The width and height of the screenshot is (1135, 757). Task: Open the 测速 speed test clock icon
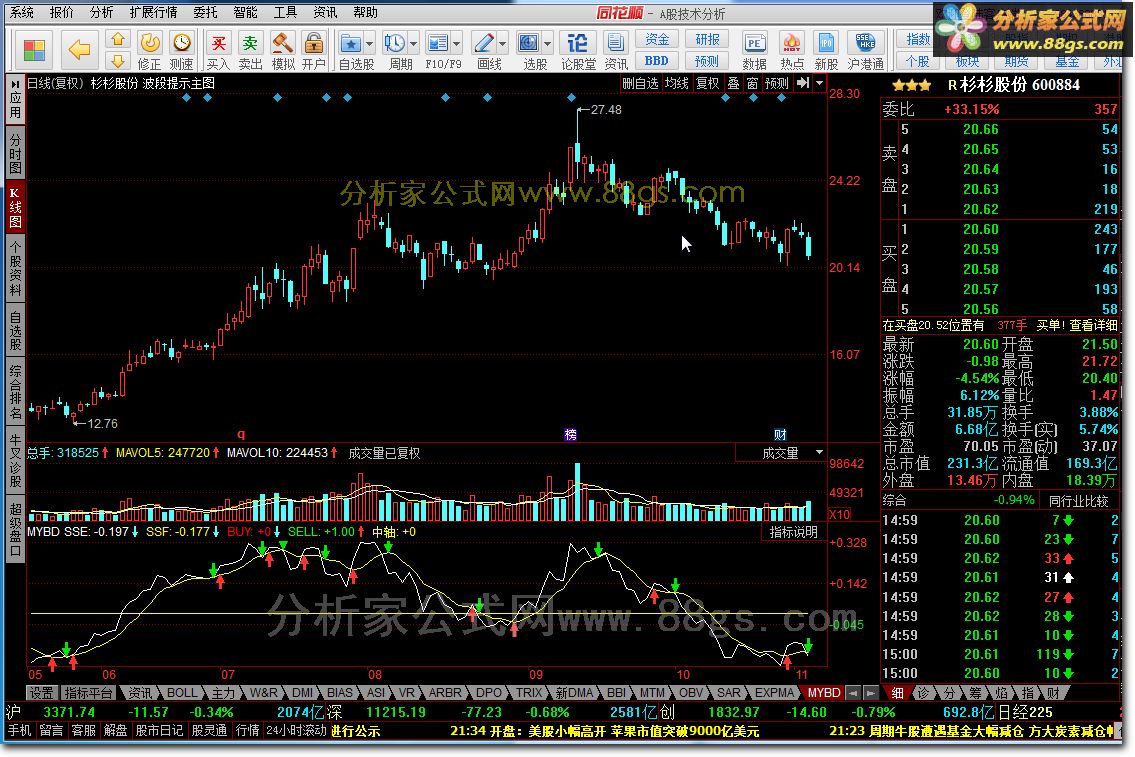coord(182,51)
